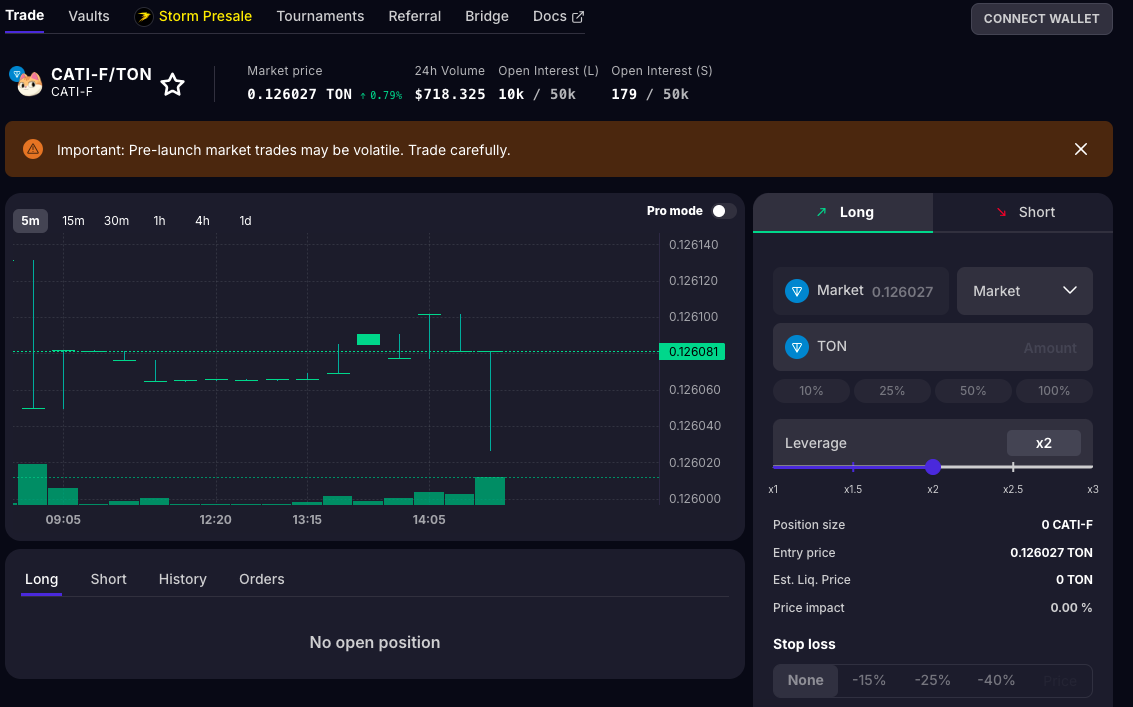1133x707 pixels.
Task: Click stop loss custom Price field
Action: 1059,680
